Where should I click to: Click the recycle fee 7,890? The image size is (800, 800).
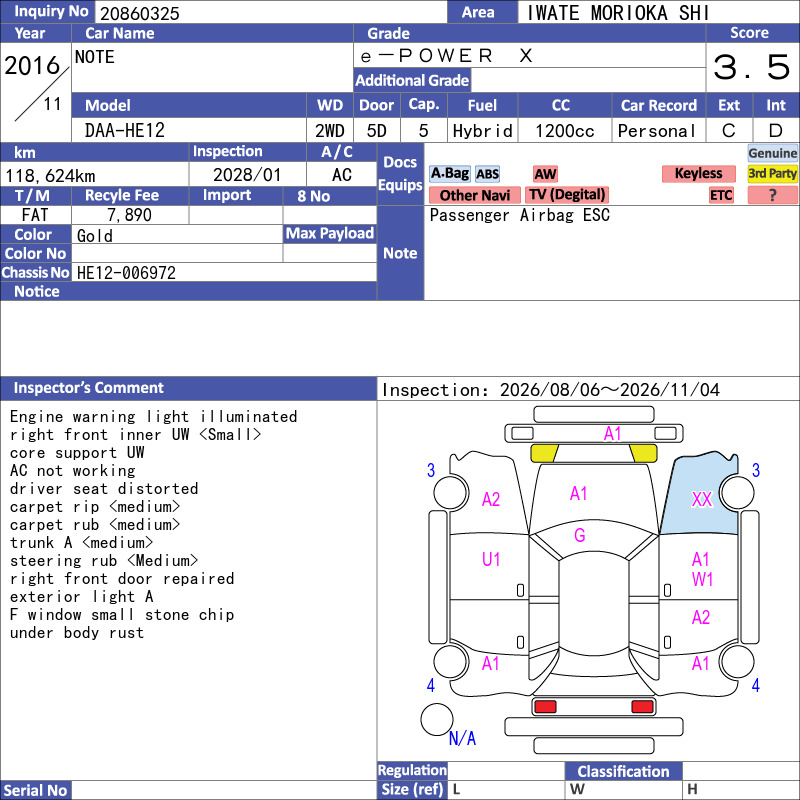tap(129, 215)
